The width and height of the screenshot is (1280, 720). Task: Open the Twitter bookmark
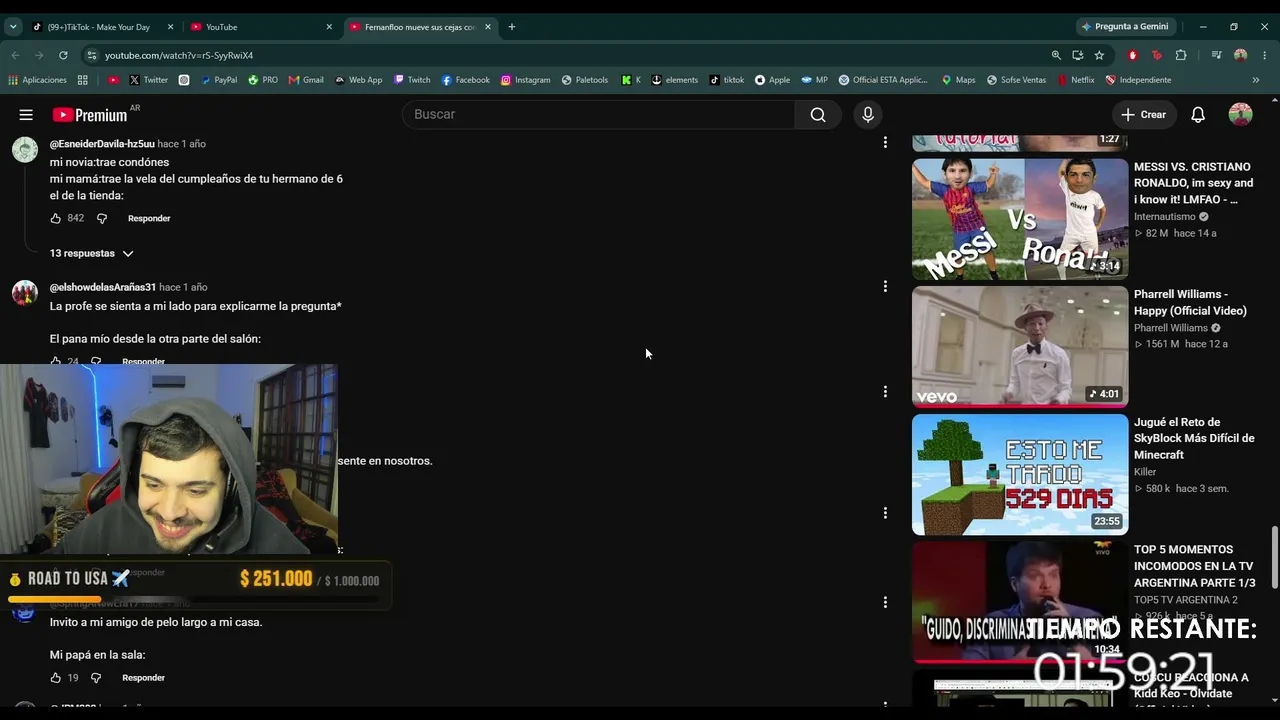[148, 80]
